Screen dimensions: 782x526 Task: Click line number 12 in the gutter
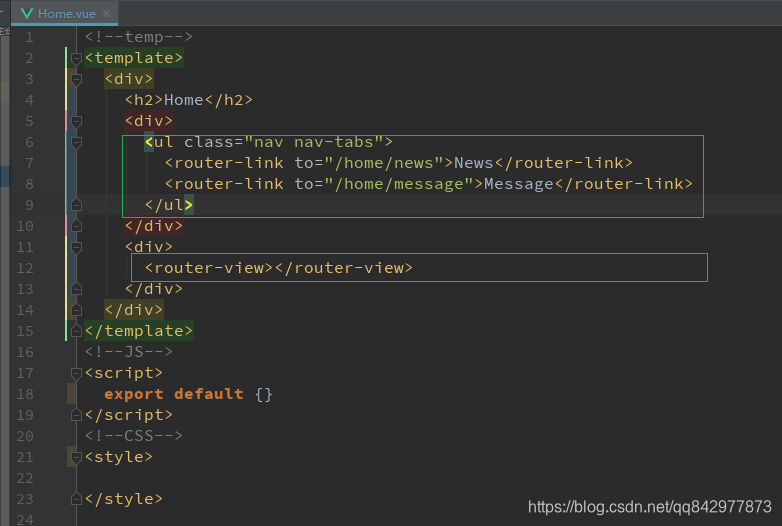(25, 268)
